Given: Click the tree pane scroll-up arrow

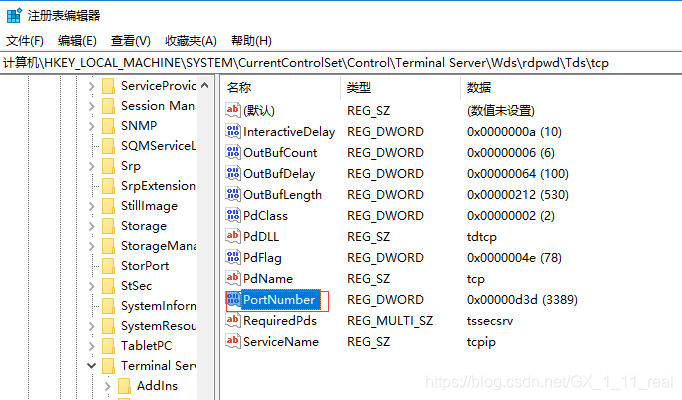Looking at the screenshot, I should point(204,85).
